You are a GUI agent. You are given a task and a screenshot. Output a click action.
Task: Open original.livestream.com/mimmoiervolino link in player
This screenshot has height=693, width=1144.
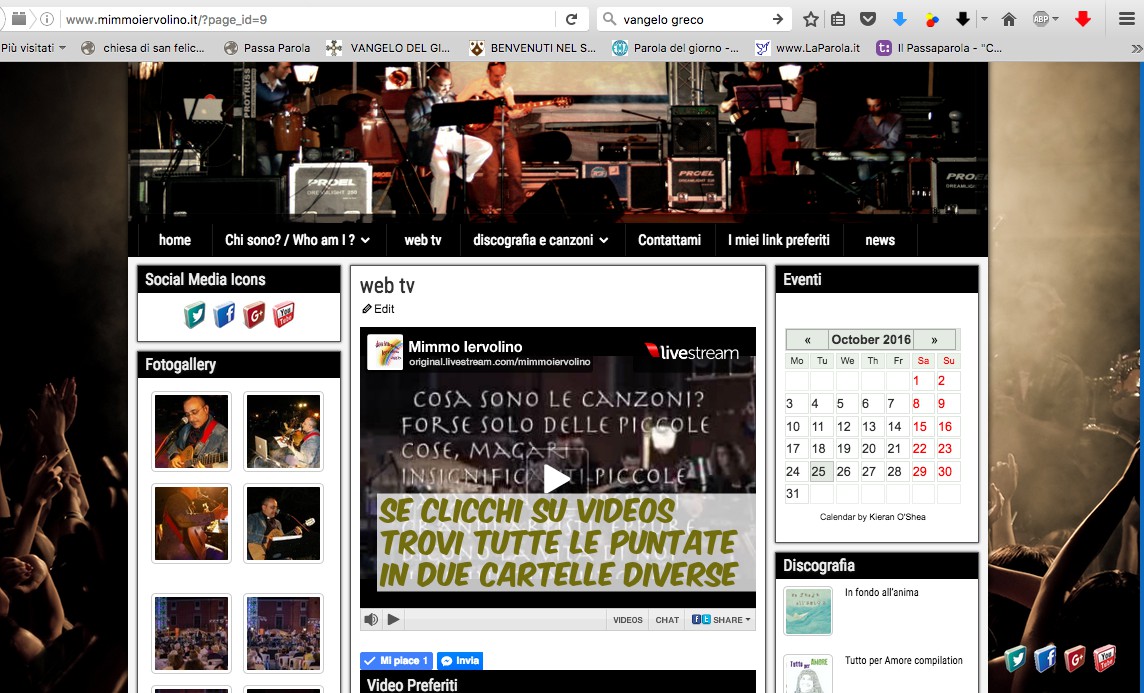[500, 362]
